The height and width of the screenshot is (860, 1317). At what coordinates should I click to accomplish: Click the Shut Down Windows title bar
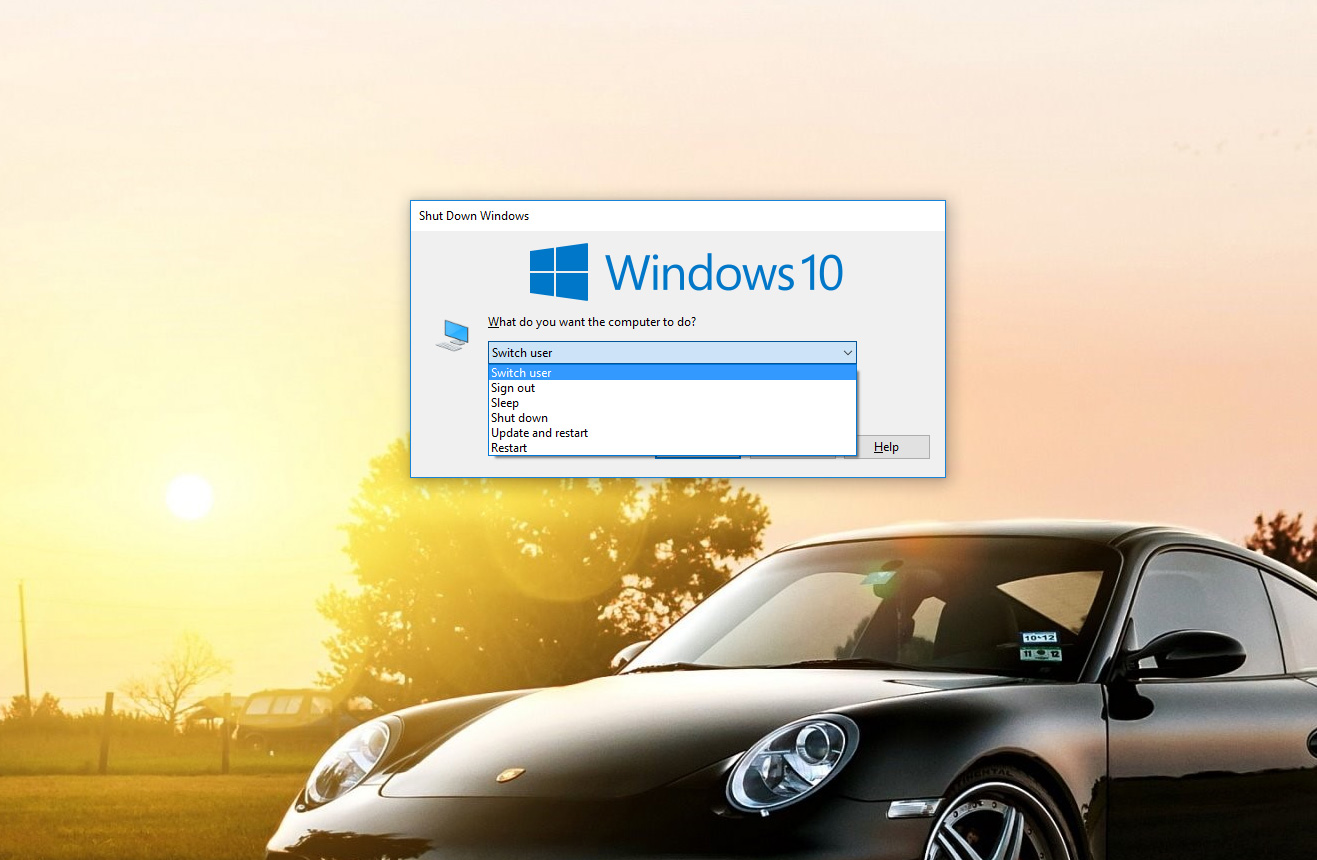677,216
